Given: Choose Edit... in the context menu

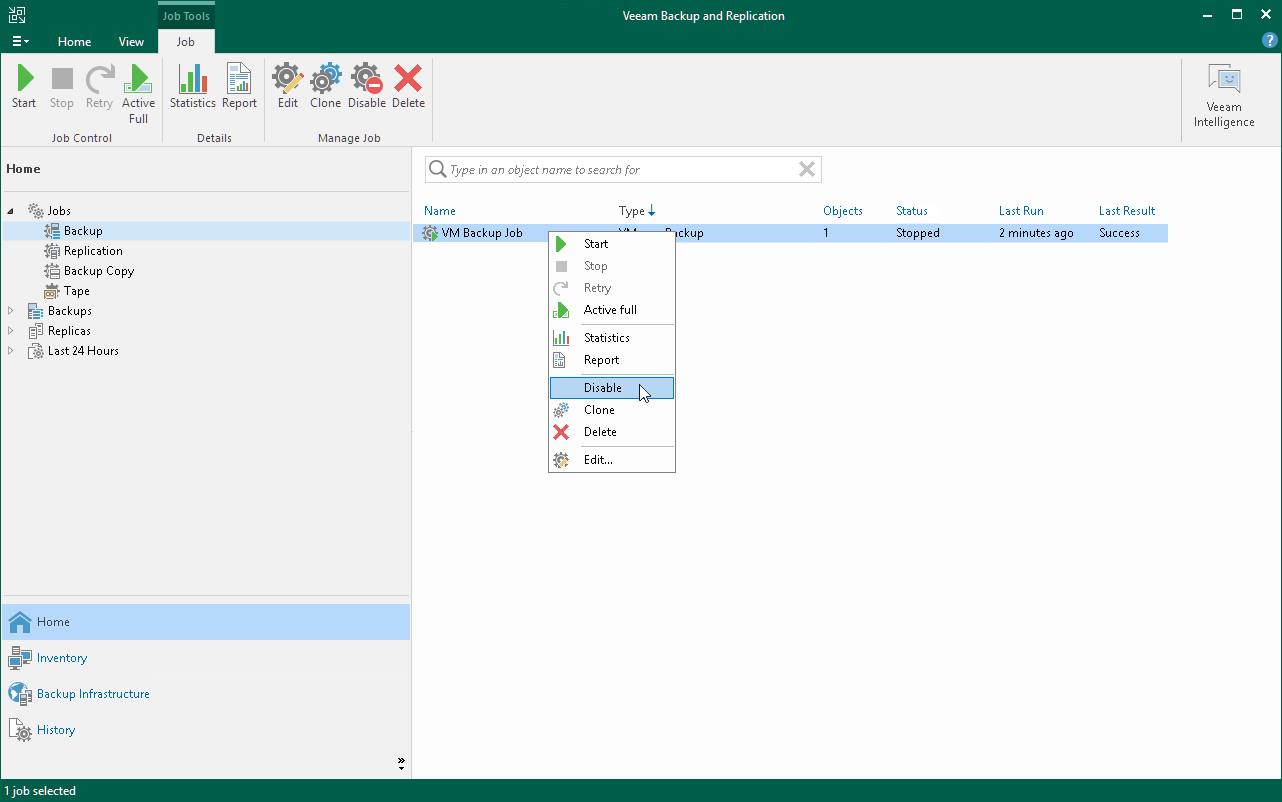Looking at the screenshot, I should pyautogui.click(x=612, y=460).
